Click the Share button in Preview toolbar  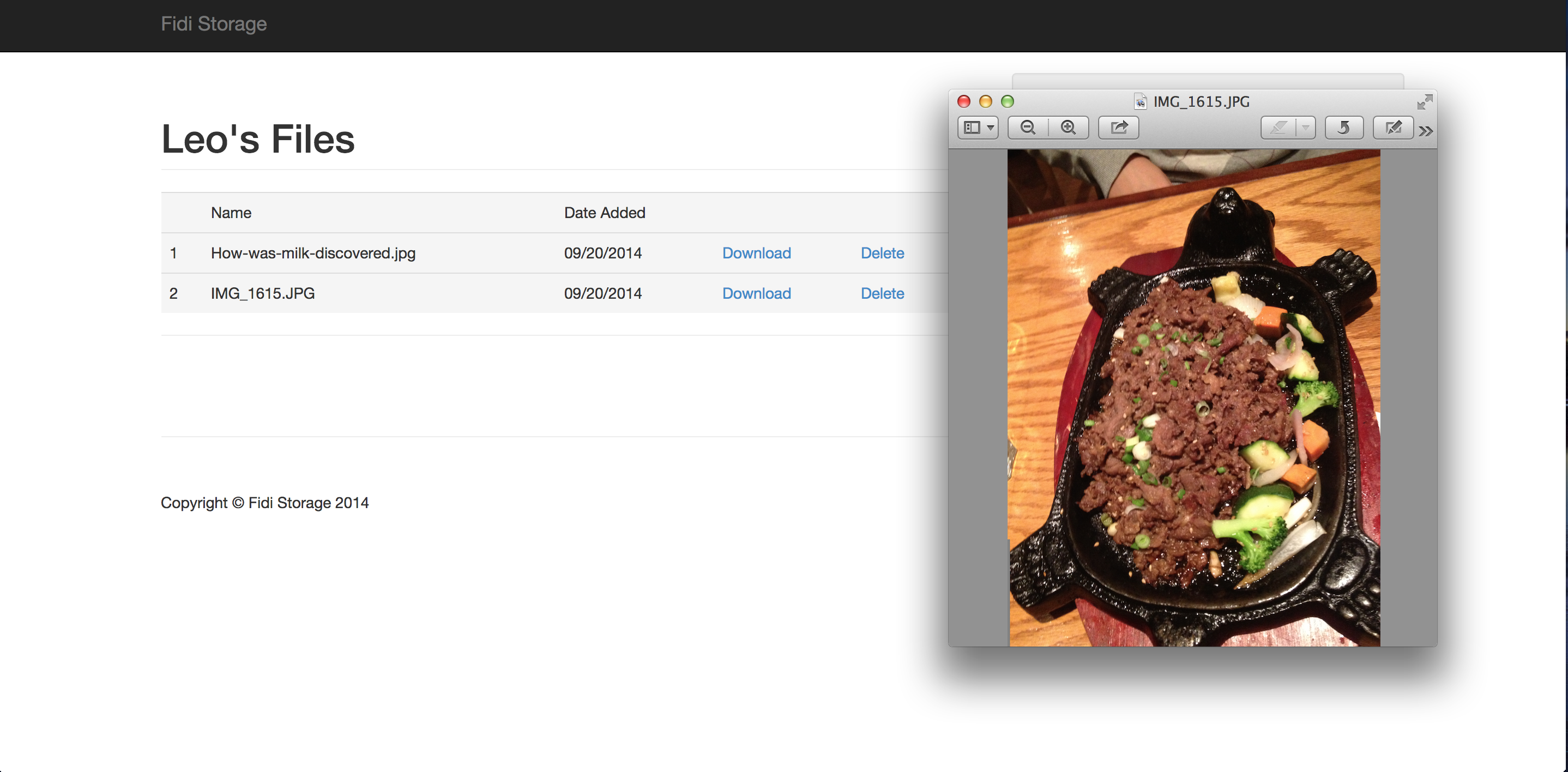click(x=1119, y=128)
